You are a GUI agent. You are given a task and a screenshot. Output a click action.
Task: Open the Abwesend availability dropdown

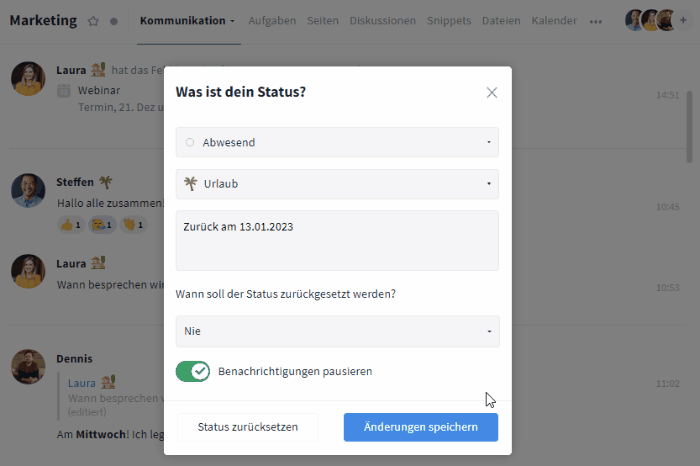point(337,142)
